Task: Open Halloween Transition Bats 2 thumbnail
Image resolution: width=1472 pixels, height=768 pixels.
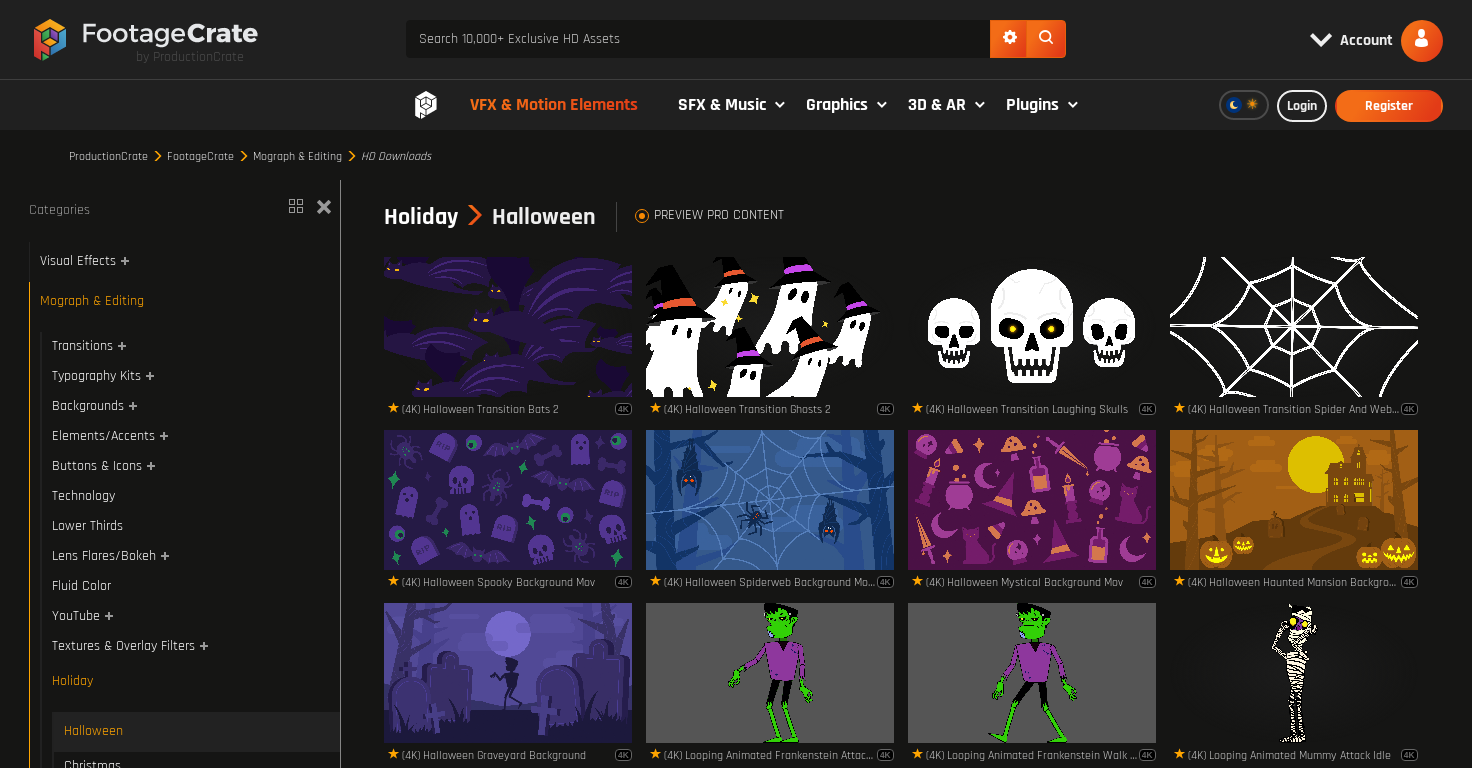Action: (508, 327)
